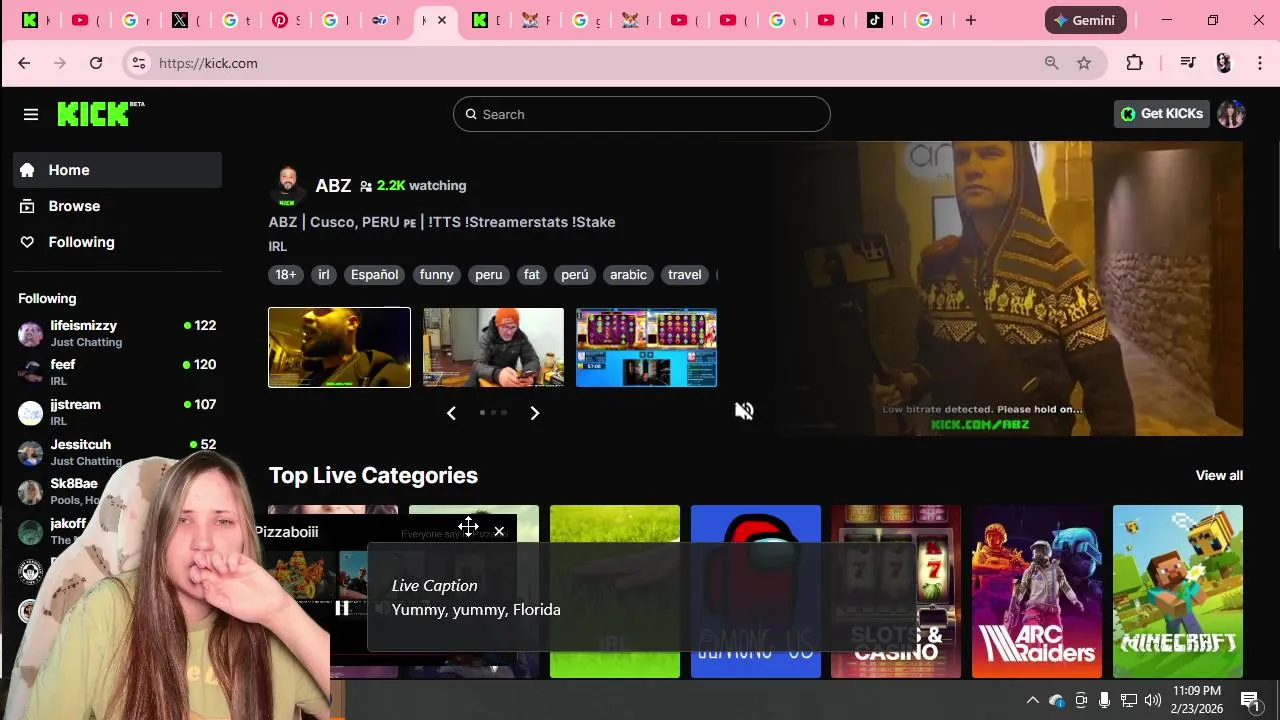Open browser extensions puzzle icon

pos(1134,63)
